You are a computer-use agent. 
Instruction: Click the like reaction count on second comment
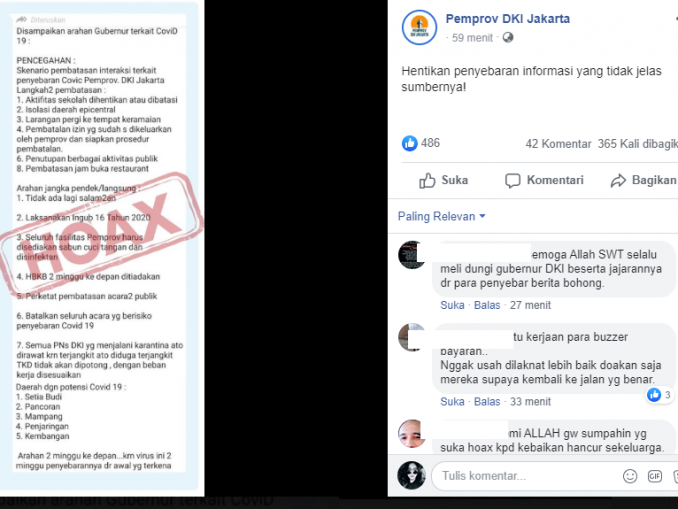click(x=659, y=394)
